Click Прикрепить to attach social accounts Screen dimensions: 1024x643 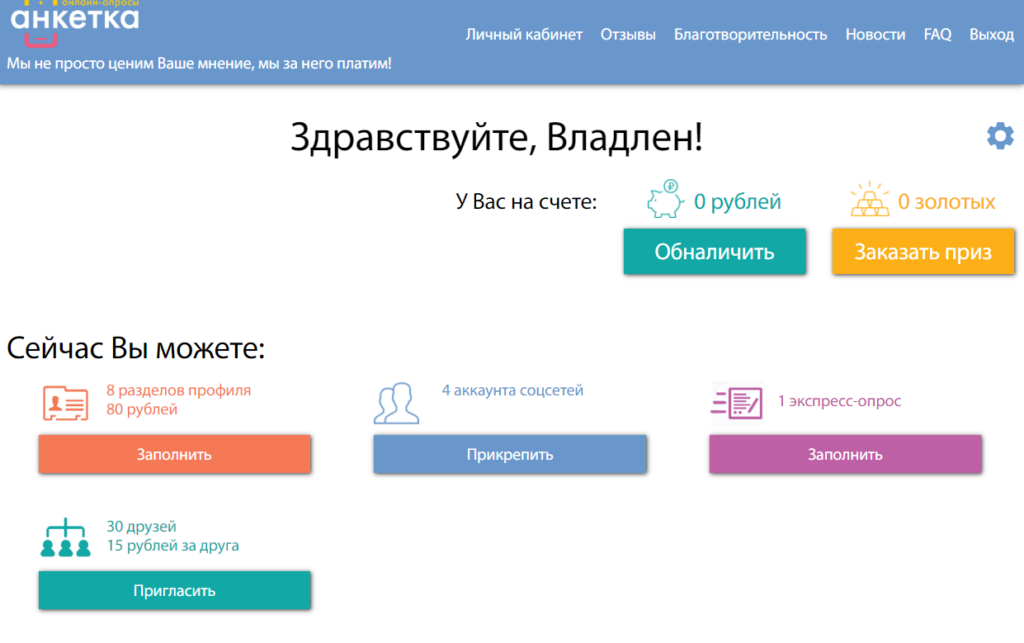(510, 454)
